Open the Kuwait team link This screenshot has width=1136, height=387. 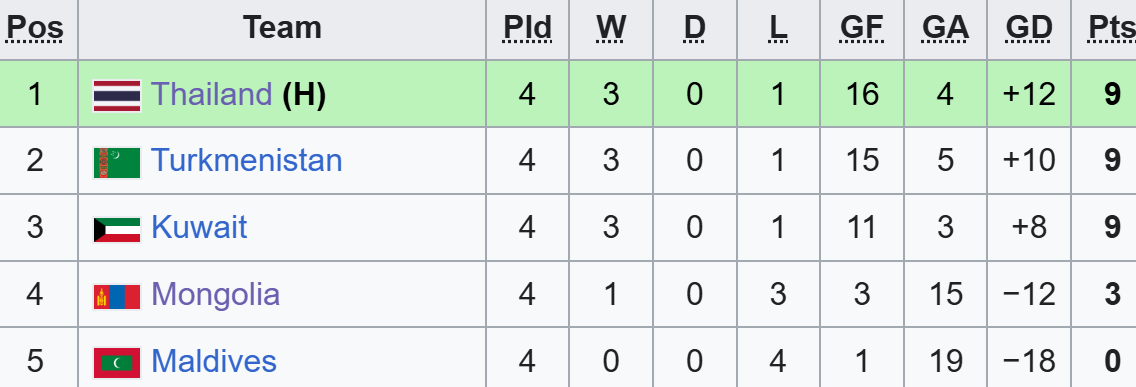199,228
